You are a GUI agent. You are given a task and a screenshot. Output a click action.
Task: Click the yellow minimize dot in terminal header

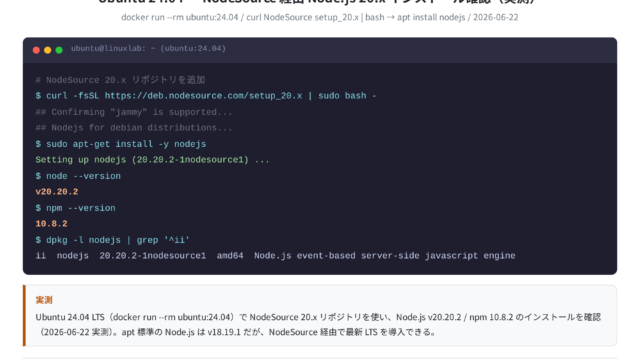pyautogui.click(x=47, y=50)
